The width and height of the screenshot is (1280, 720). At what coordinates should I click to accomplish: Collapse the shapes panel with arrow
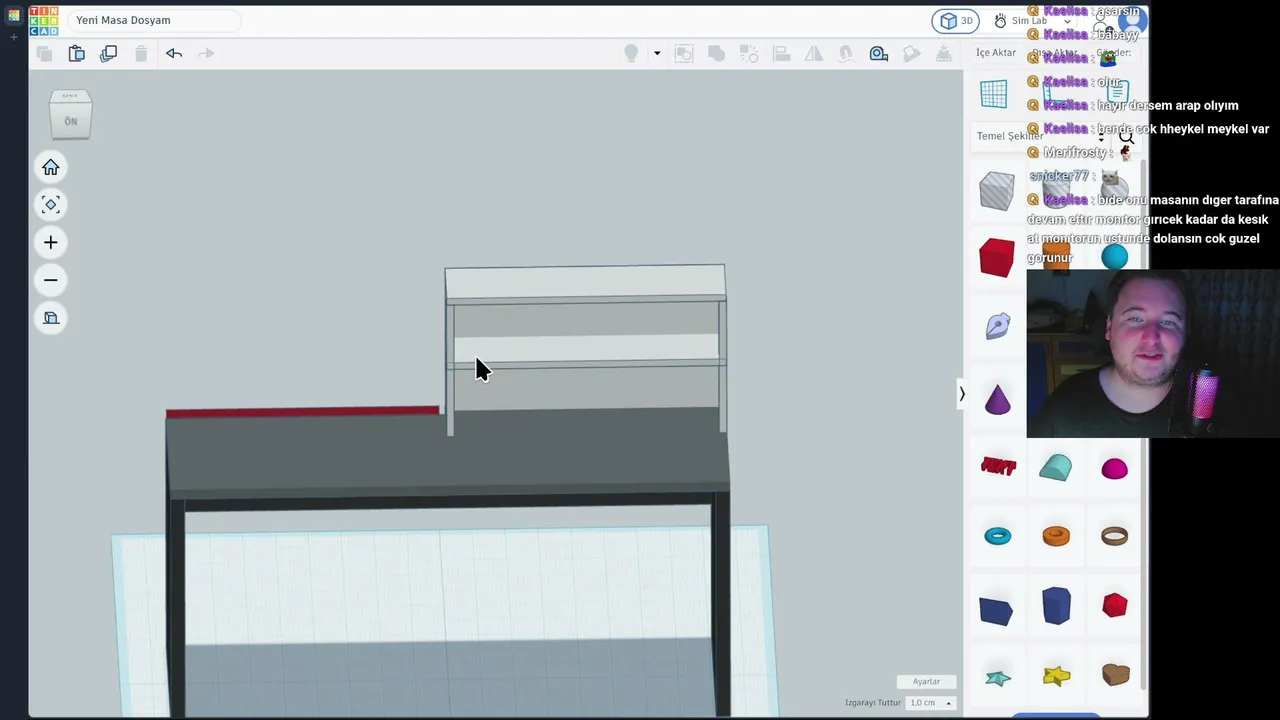click(x=962, y=394)
